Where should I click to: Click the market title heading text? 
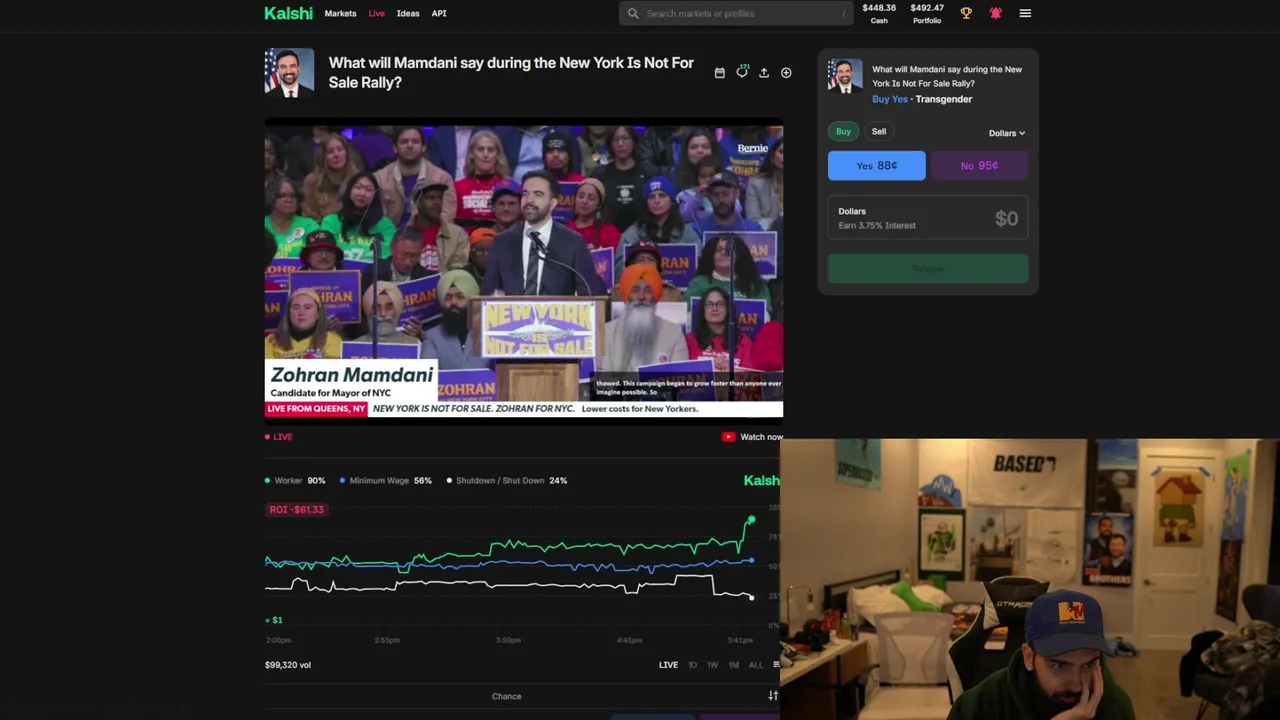[x=511, y=72]
